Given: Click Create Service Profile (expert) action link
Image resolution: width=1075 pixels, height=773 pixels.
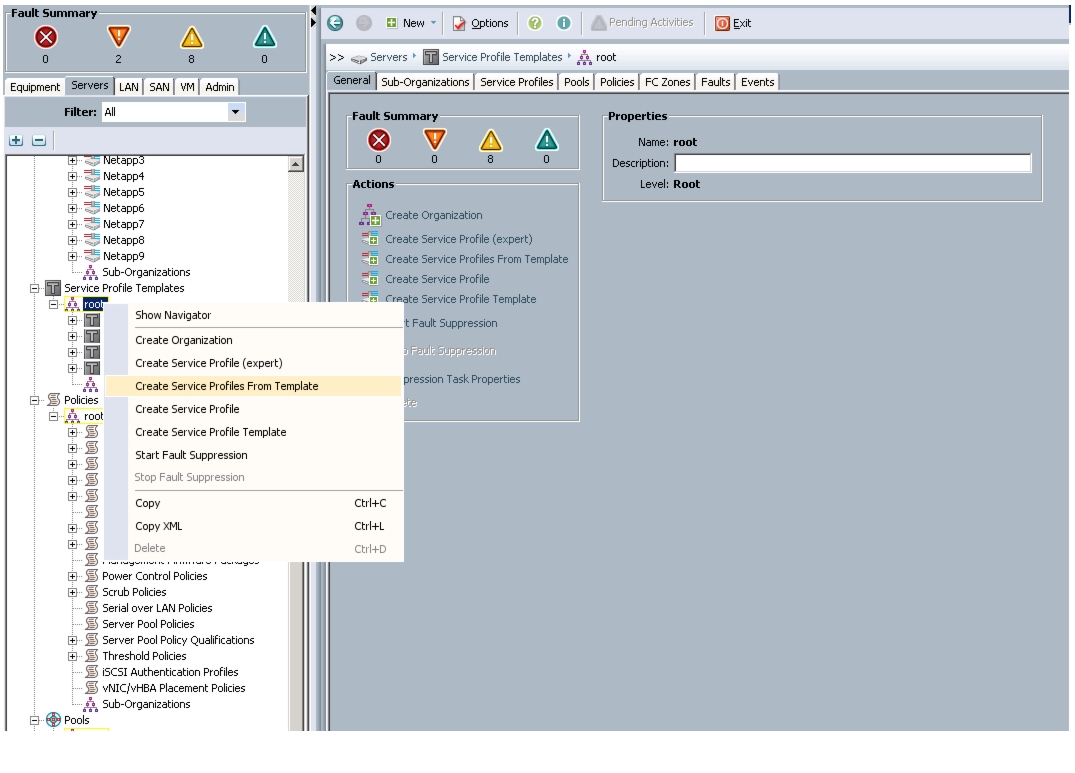Looking at the screenshot, I should coord(459,239).
